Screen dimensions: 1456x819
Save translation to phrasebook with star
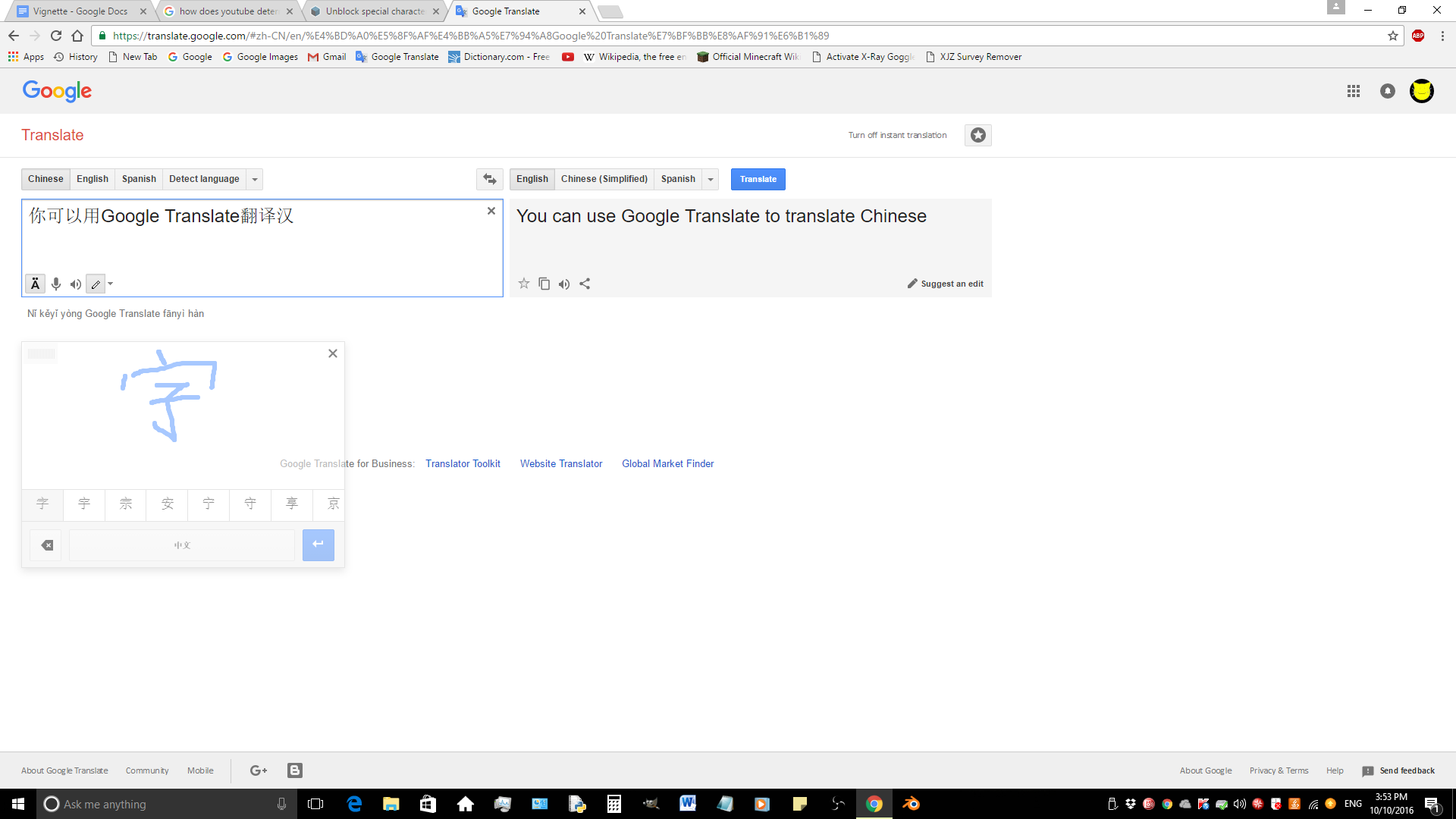[524, 284]
